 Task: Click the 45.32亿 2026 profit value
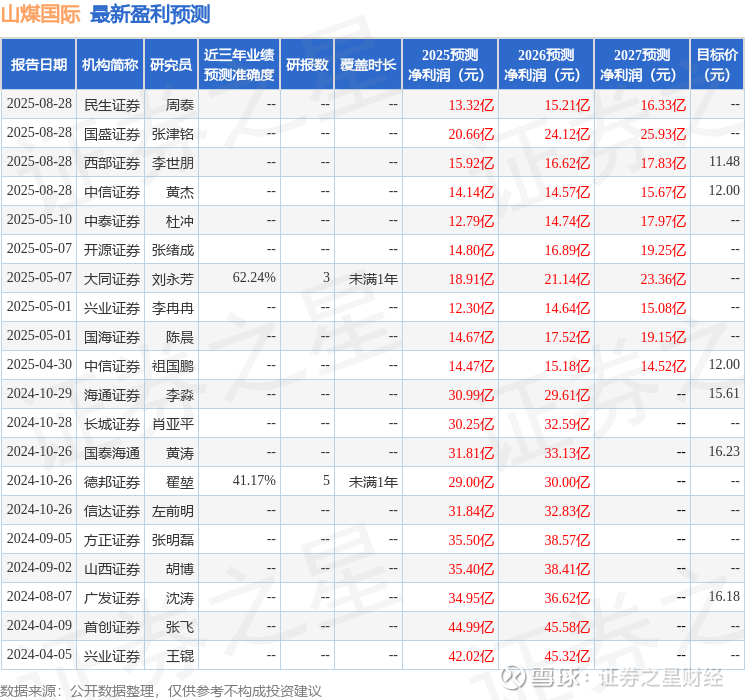coord(567,656)
